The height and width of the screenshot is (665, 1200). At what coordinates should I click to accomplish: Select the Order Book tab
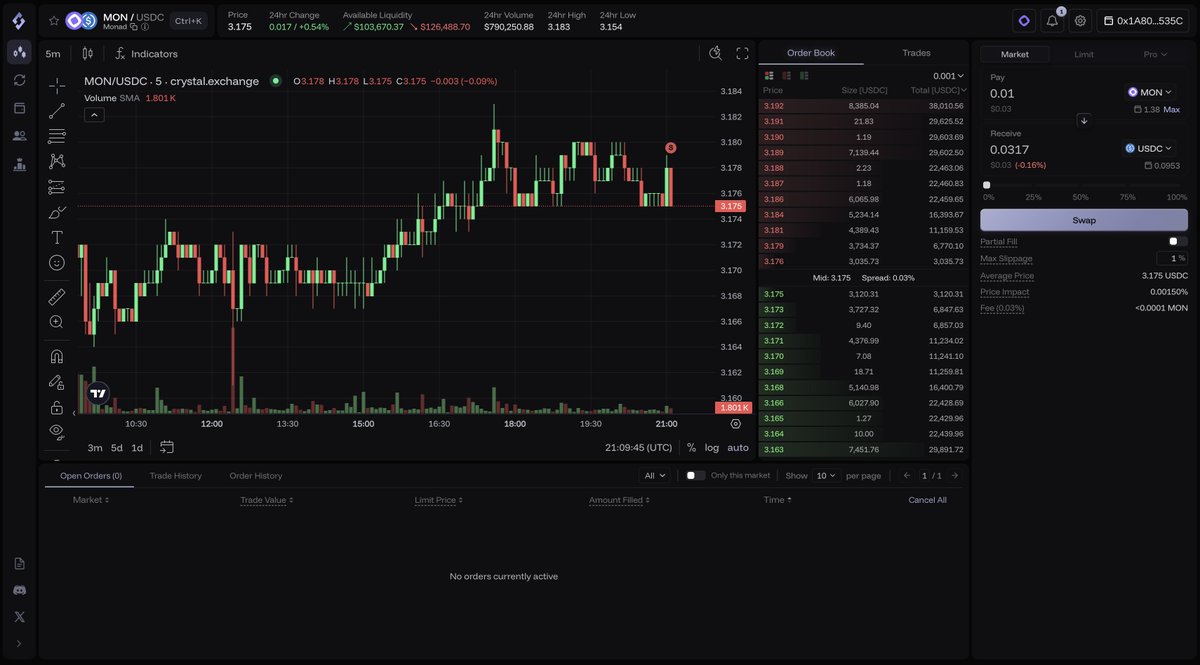pyautogui.click(x=810, y=53)
